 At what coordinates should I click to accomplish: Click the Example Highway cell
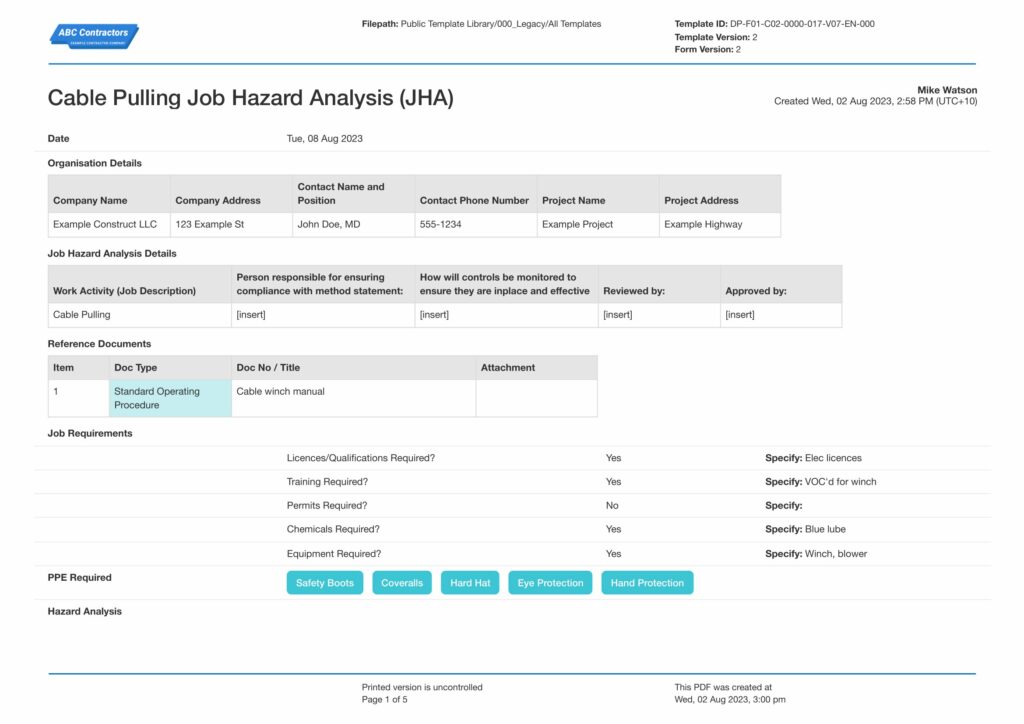pyautogui.click(x=720, y=225)
